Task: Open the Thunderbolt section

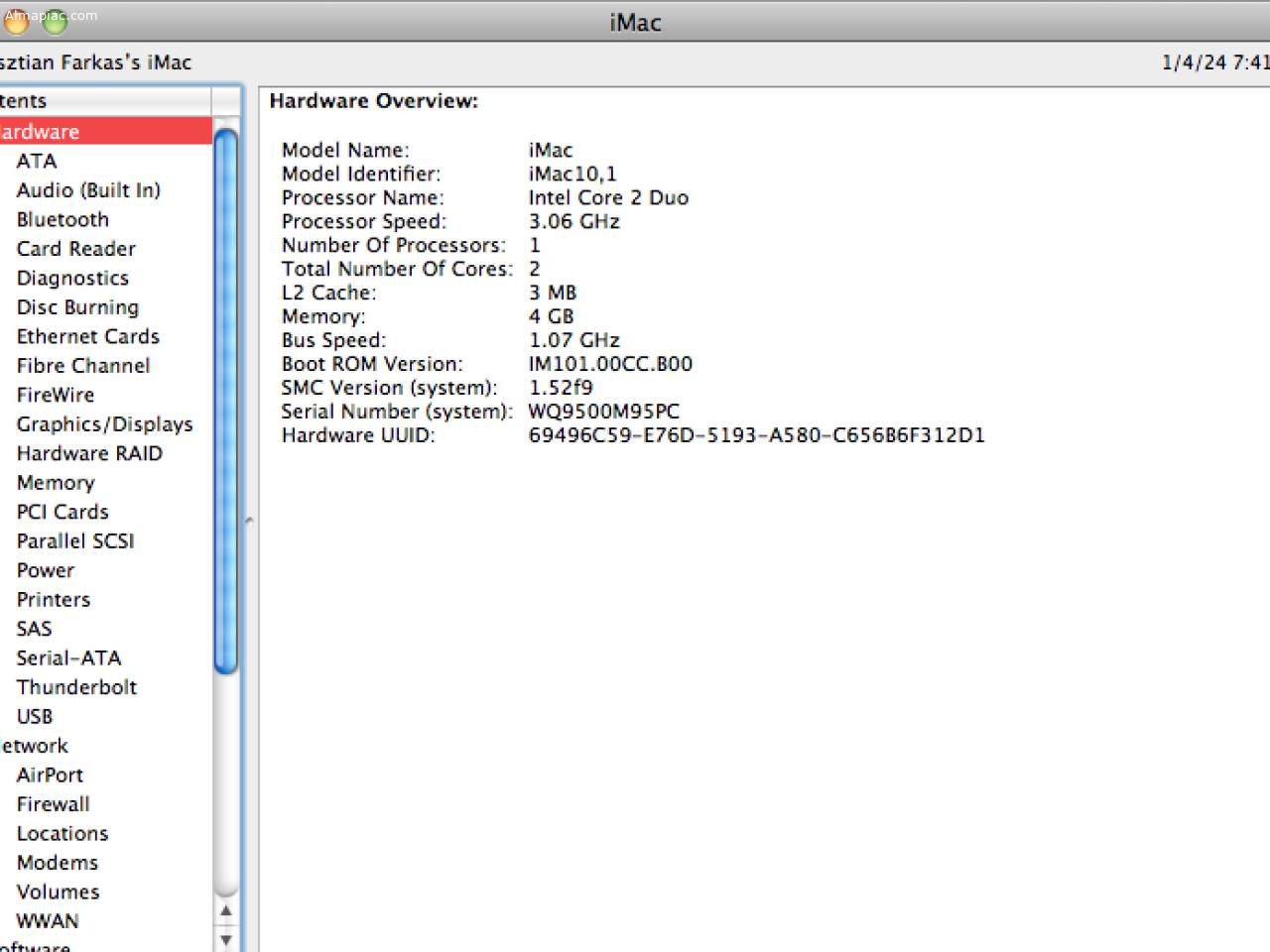Action: pos(76,687)
